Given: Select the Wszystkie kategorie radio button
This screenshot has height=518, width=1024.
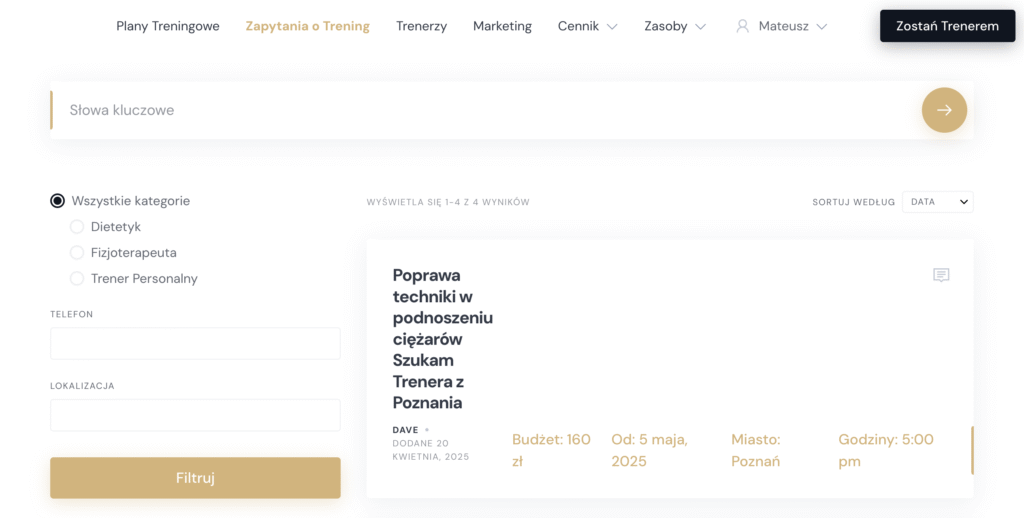Looking at the screenshot, I should coord(58,201).
